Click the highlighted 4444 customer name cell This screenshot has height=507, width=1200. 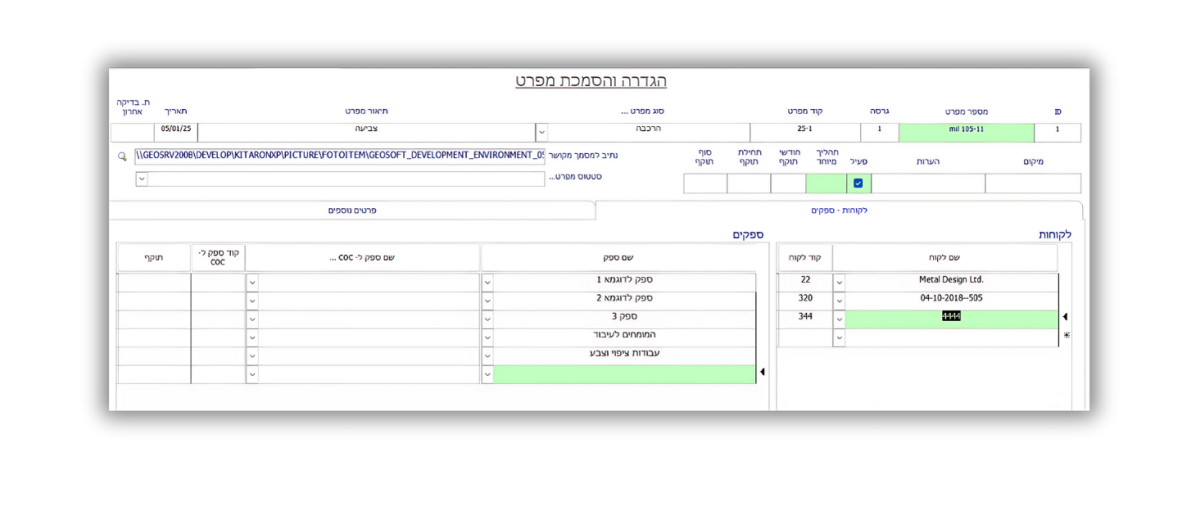[x=952, y=319]
